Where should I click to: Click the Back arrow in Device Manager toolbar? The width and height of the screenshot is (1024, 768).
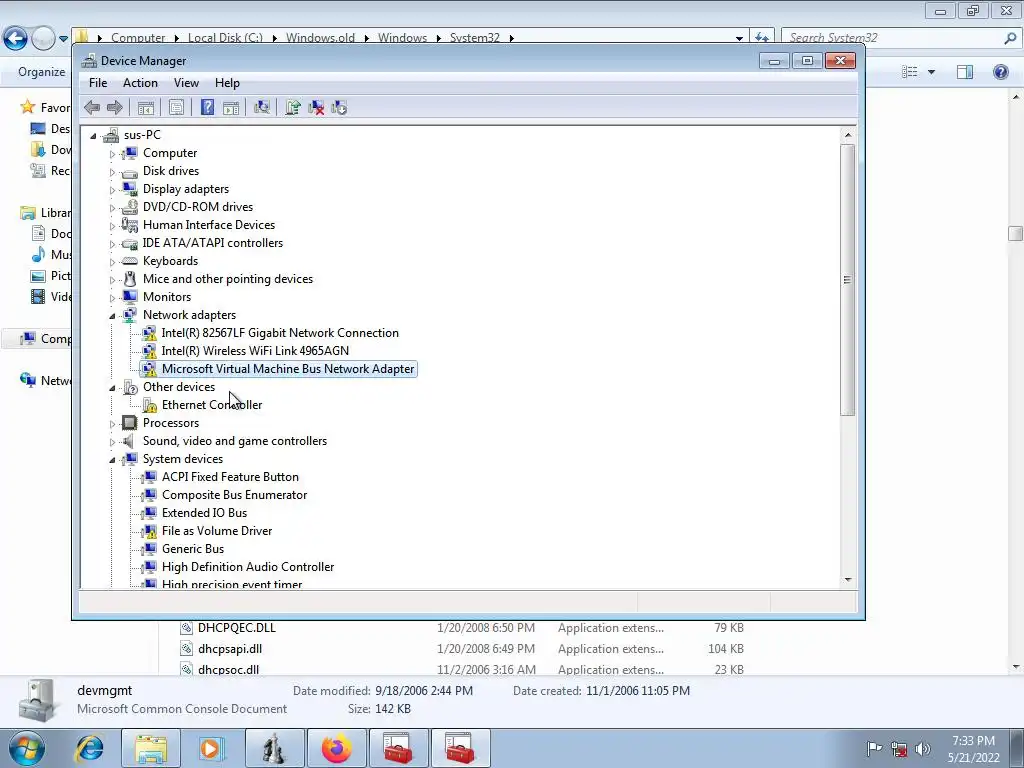(x=92, y=107)
